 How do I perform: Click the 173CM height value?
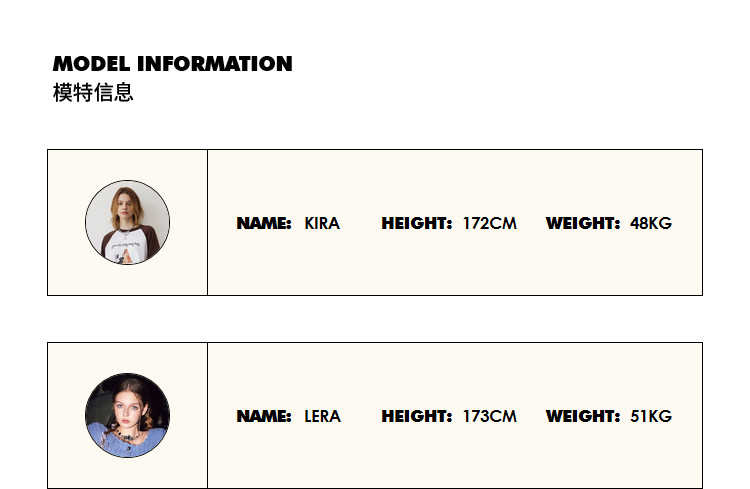(x=489, y=416)
